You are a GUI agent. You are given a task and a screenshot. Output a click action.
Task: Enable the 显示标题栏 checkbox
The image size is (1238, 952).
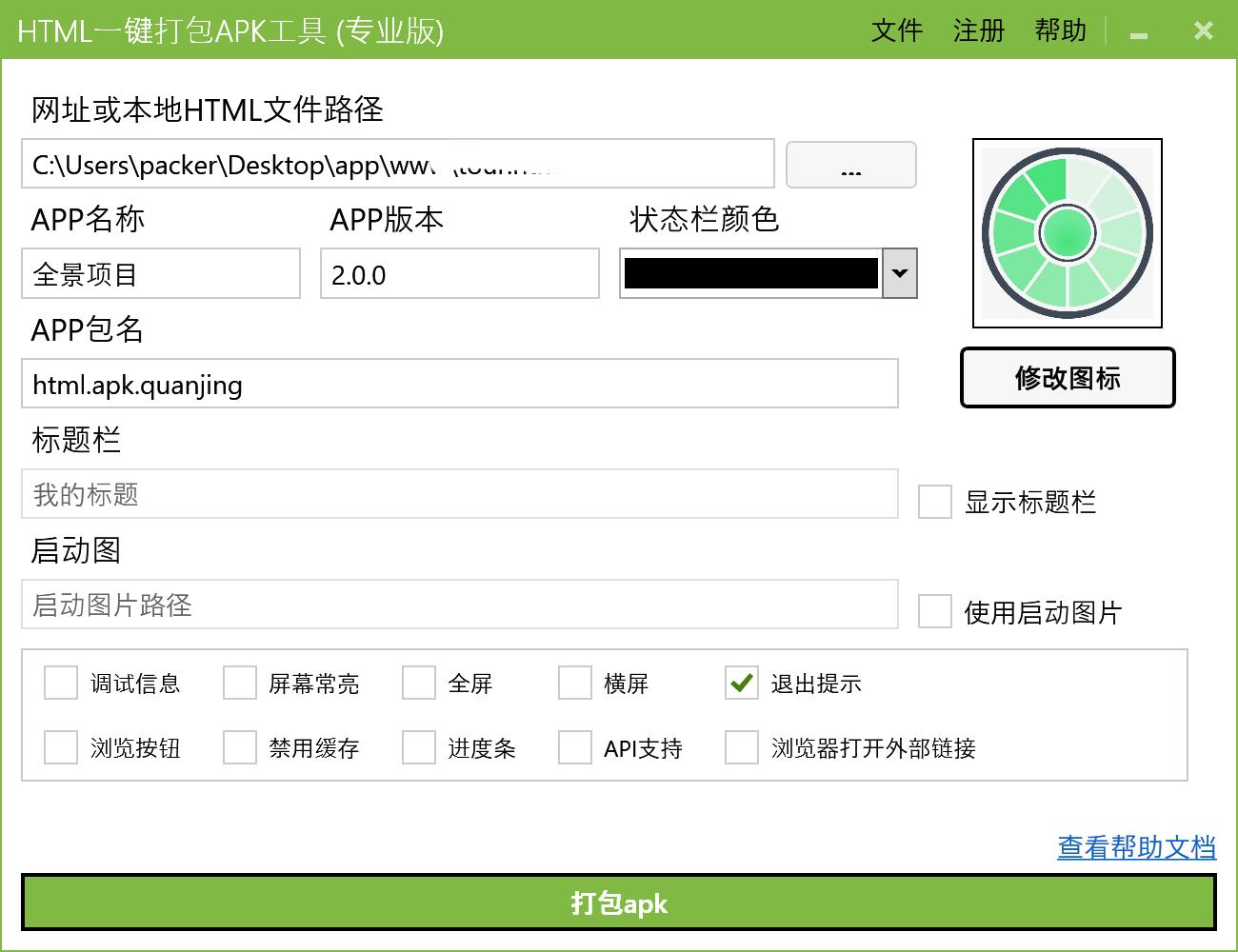pos(933,502)
